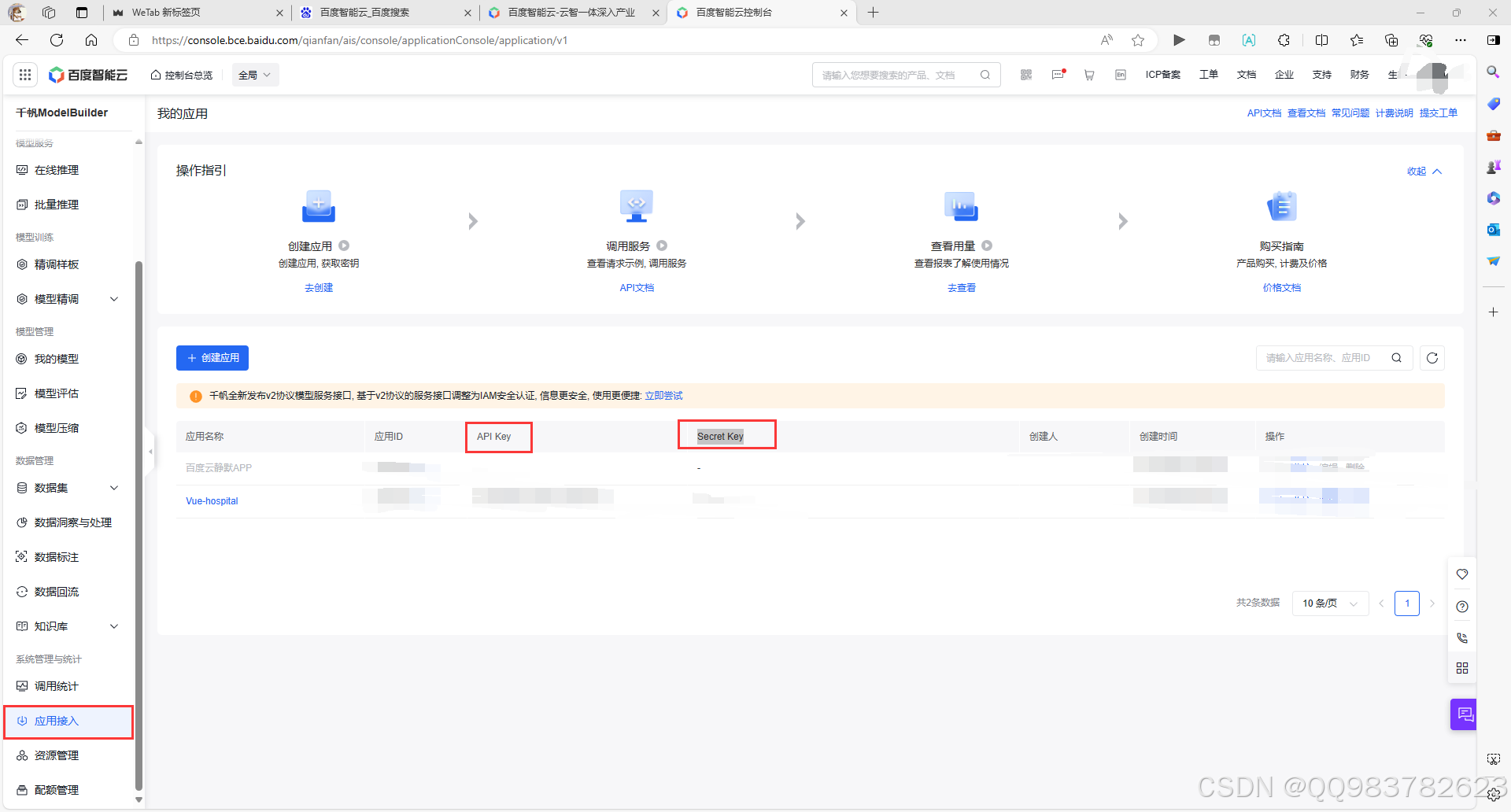Open the ICP备案 menu

point(1163,75)
